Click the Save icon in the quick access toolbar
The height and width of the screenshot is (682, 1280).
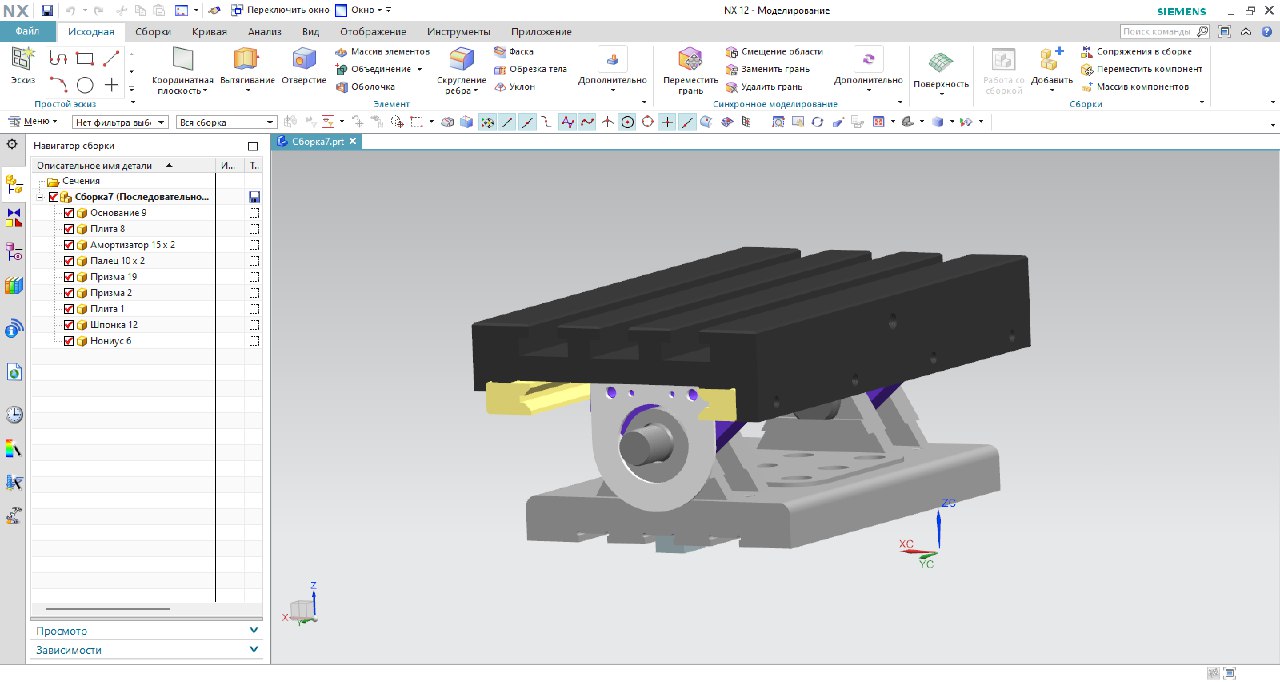point(47,10)
